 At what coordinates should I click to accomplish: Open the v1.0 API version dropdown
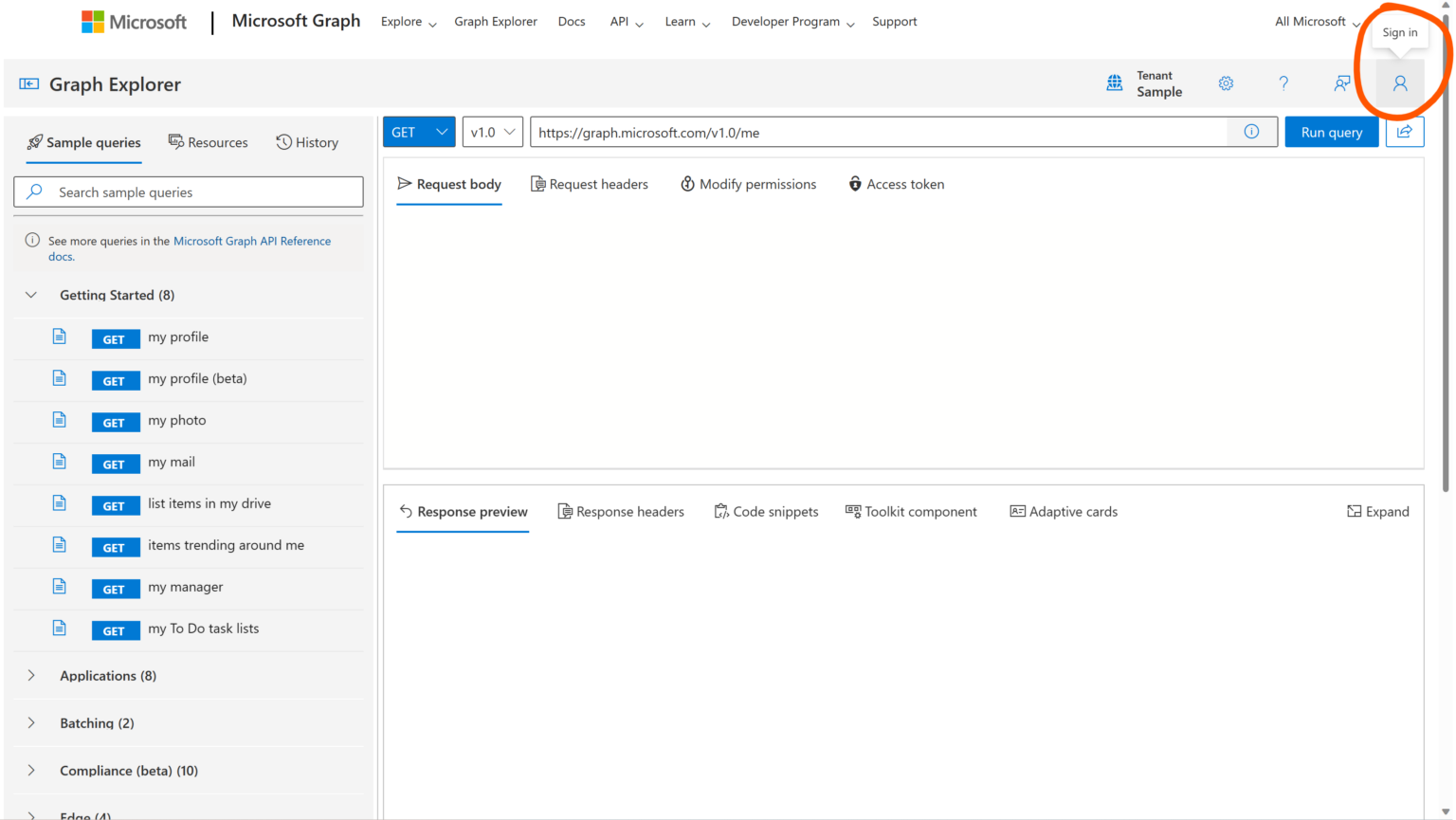coord(492,132)
